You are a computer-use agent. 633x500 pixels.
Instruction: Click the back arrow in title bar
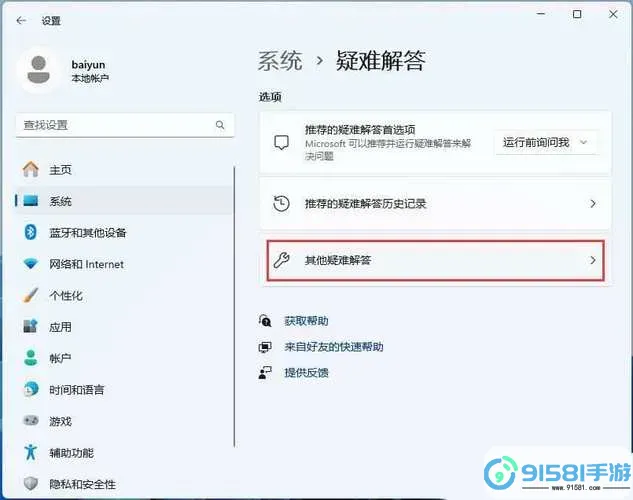[x=21, y=19]
